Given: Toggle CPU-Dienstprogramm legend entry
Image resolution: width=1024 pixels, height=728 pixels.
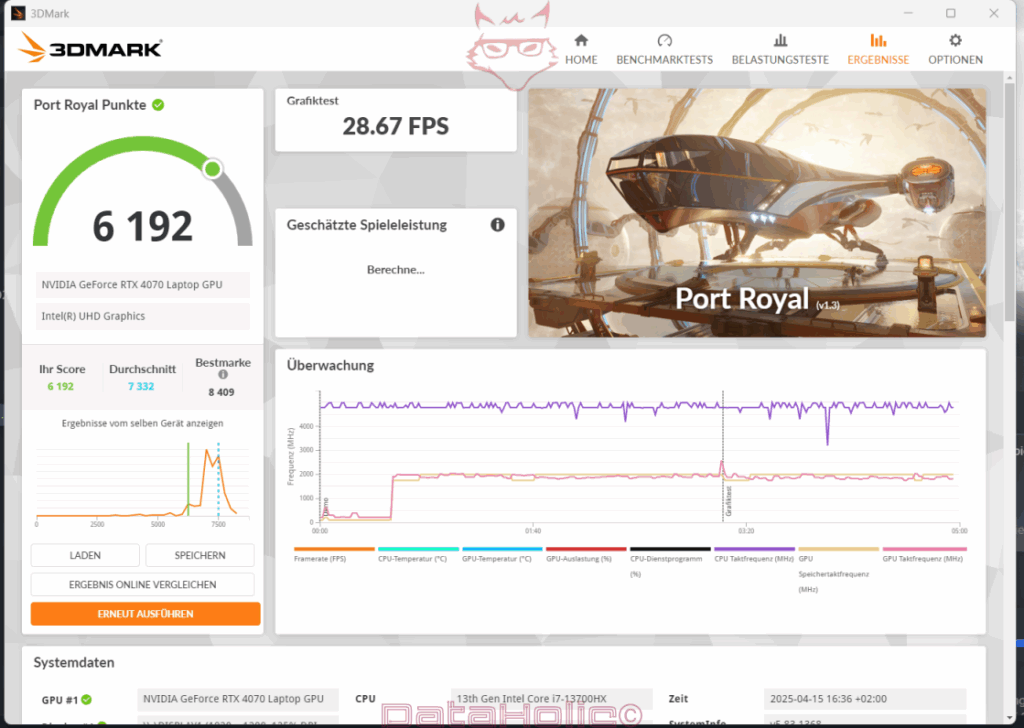Looking at the screenshot, I should (x=669, y=563).
